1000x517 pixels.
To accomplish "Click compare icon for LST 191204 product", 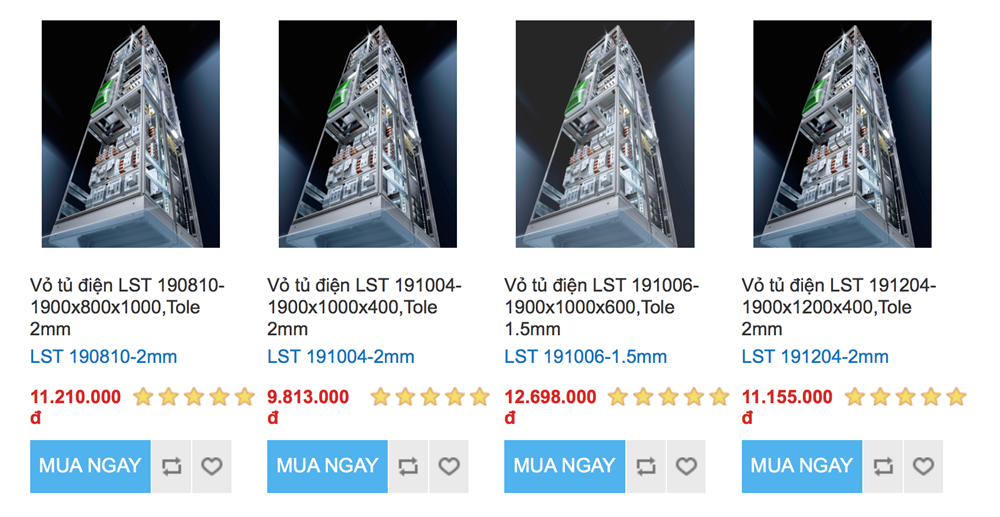I will [883, 466].
